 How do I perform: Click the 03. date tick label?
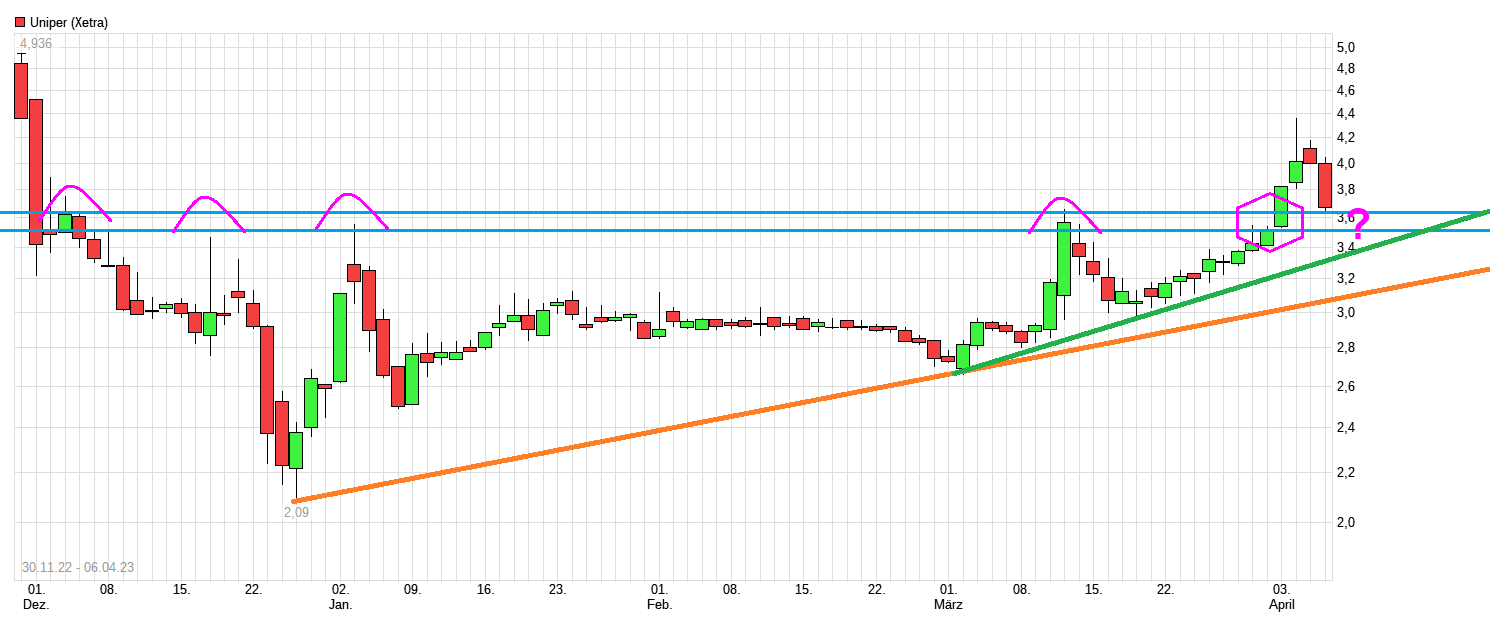pyautogui.click(x=1282, y=590)
